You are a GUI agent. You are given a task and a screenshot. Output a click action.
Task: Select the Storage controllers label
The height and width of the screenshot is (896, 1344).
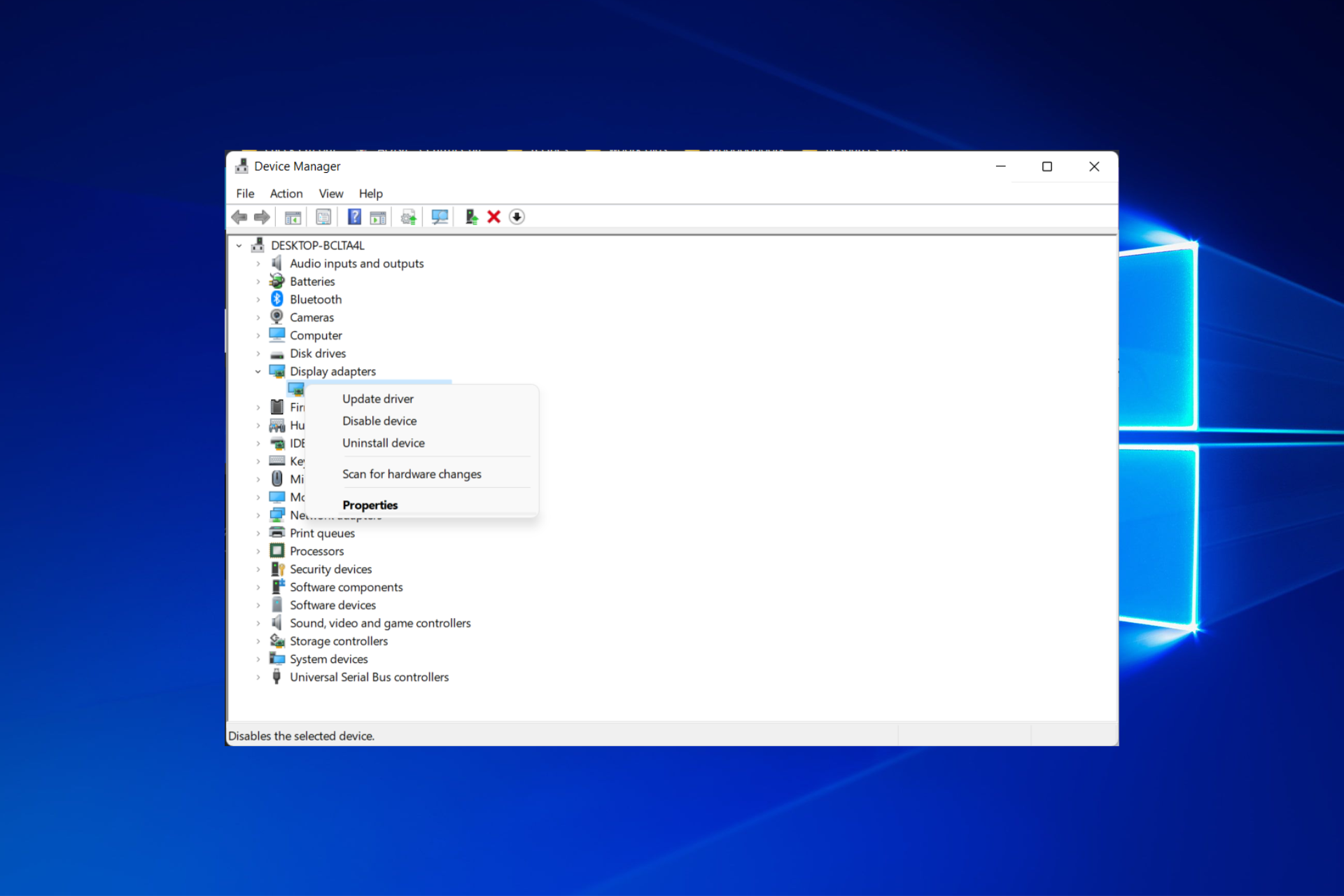(x=339, y=641)
